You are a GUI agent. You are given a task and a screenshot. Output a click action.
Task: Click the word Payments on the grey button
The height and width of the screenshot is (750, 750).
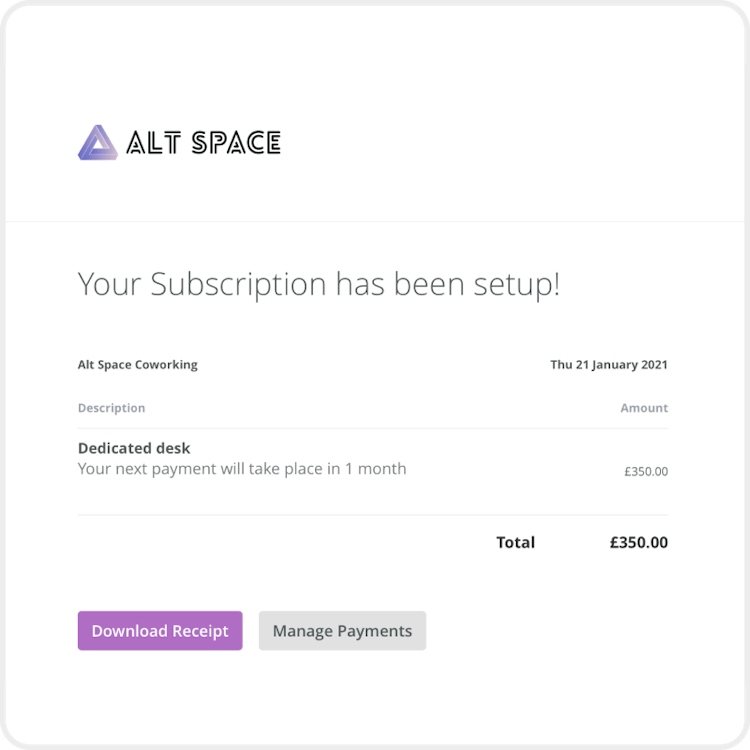pos(375,631)
